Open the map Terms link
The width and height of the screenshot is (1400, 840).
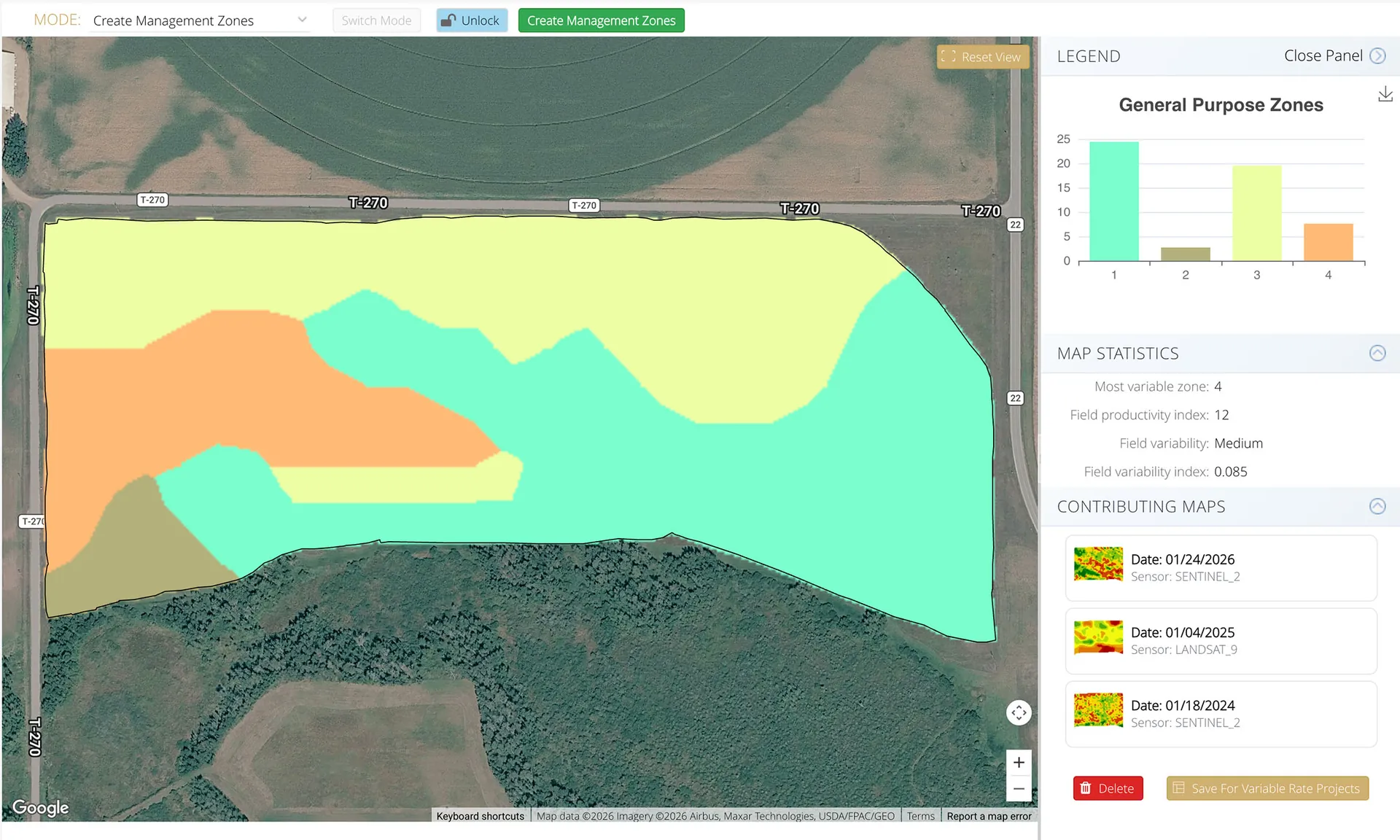coord(920,816)
